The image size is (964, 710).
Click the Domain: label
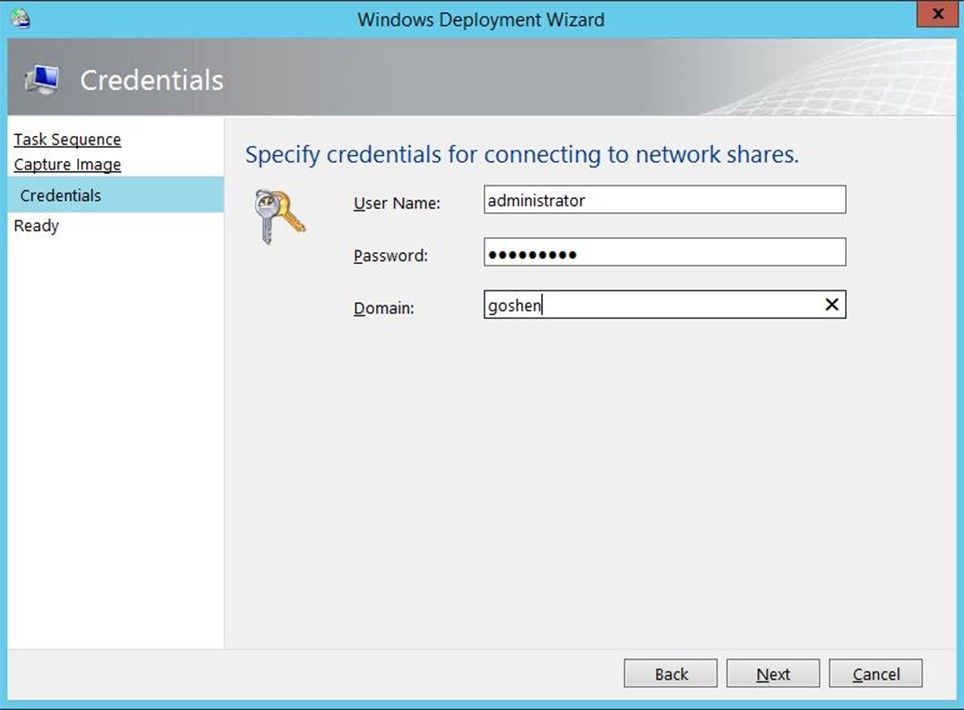(384, 307)
